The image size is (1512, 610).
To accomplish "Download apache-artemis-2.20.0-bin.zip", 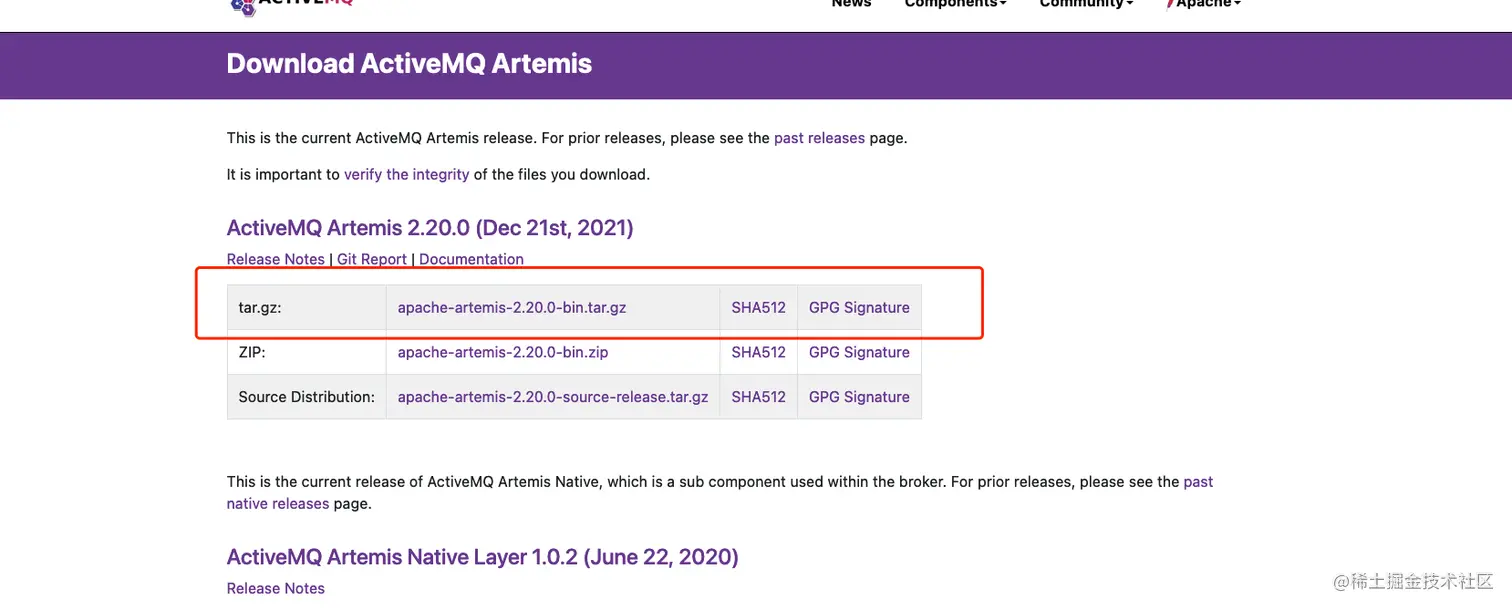I will [503, 352].
